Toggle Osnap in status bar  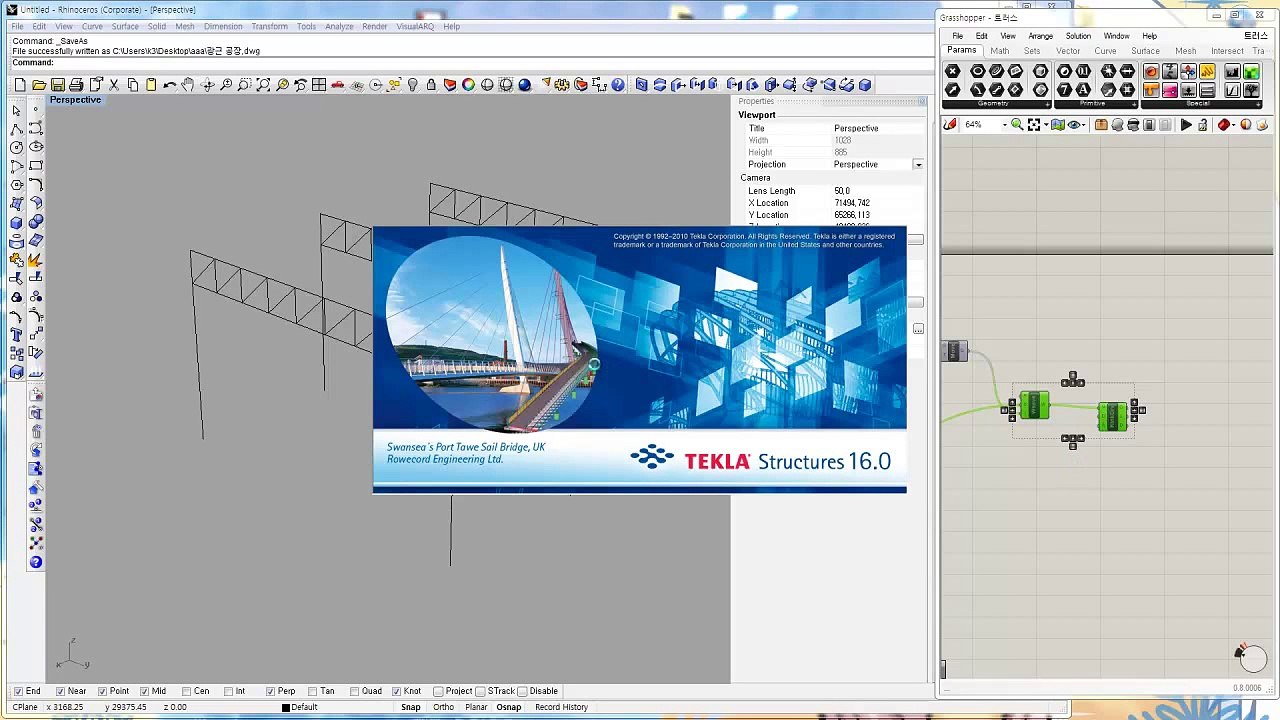tap(509, 707)
